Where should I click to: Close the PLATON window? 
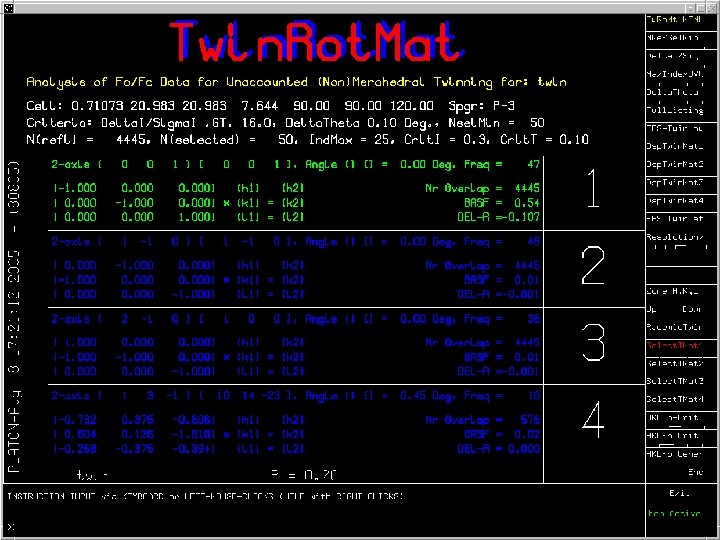[x=711, y=8]
